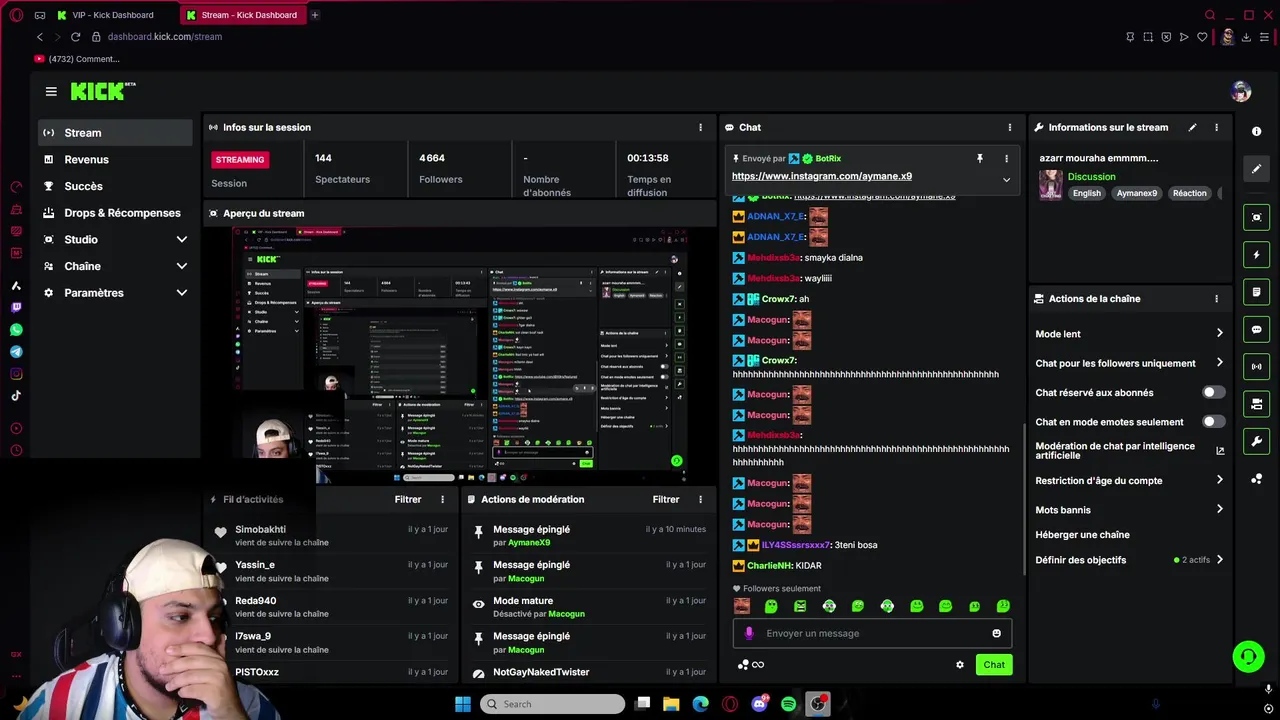Screen dimensions: 1280x720
Task: Open the pinned Instagram link
Action: tap(822, 176)
